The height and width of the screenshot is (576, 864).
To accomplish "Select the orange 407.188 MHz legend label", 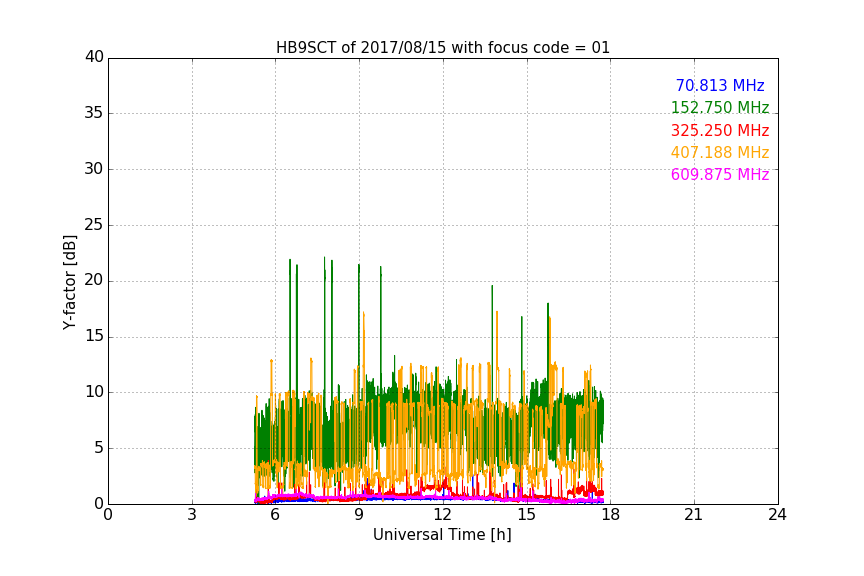I will point(720,152).
